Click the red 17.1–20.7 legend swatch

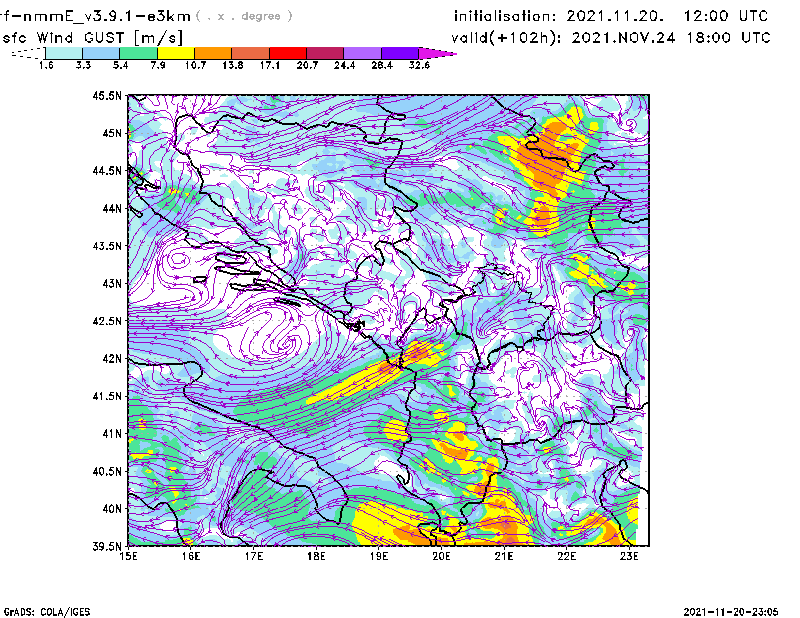288,53
